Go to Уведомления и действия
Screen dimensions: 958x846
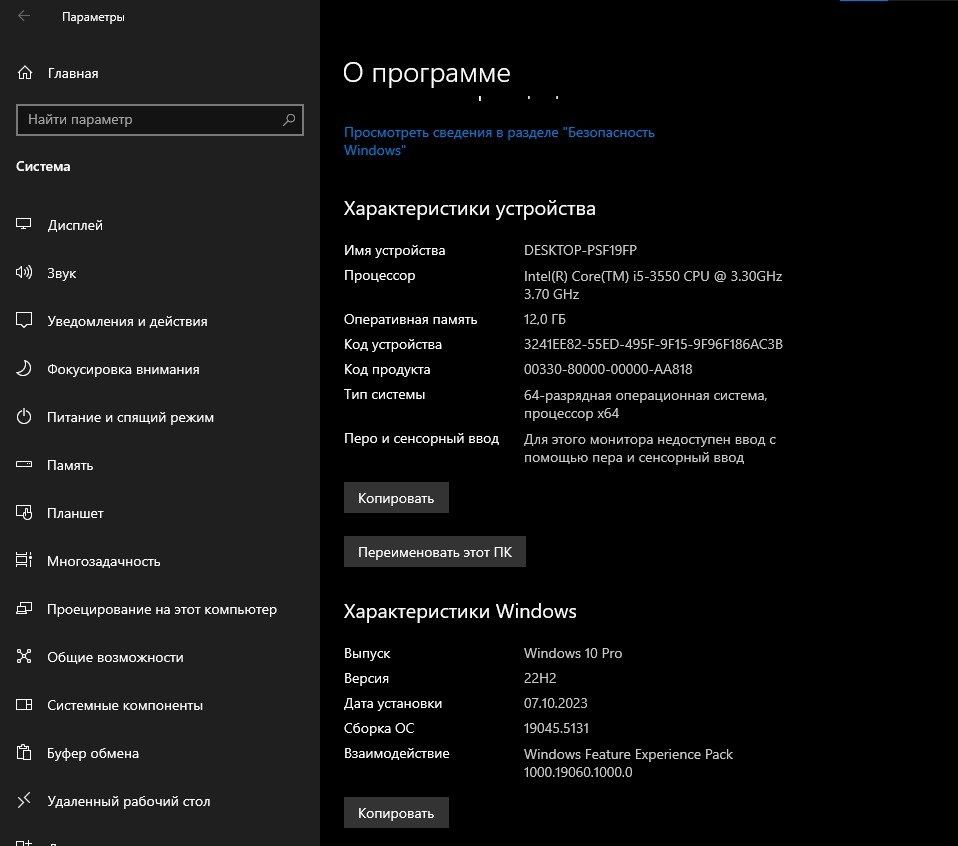pos(160,321)
